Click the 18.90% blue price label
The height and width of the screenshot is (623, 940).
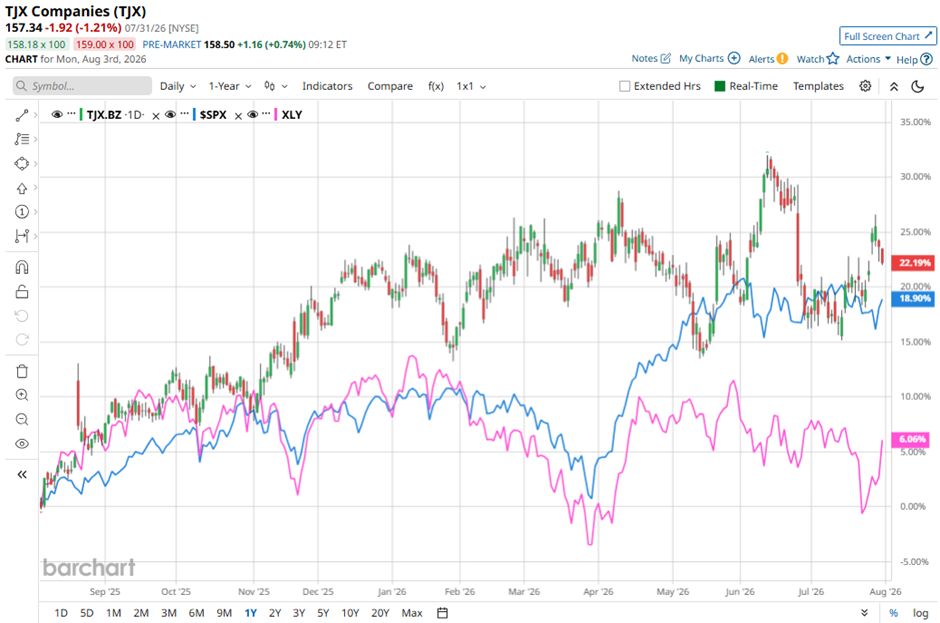click(914, 298)
